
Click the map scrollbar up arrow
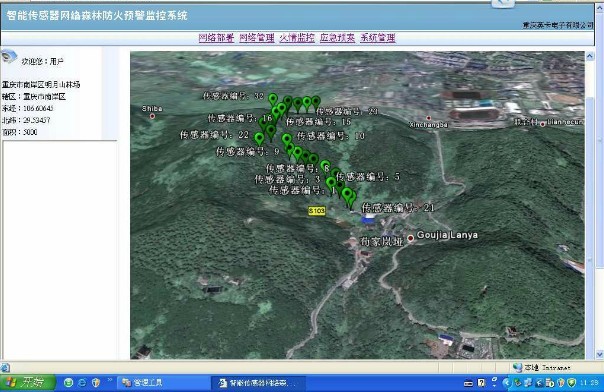pos(590,57)
